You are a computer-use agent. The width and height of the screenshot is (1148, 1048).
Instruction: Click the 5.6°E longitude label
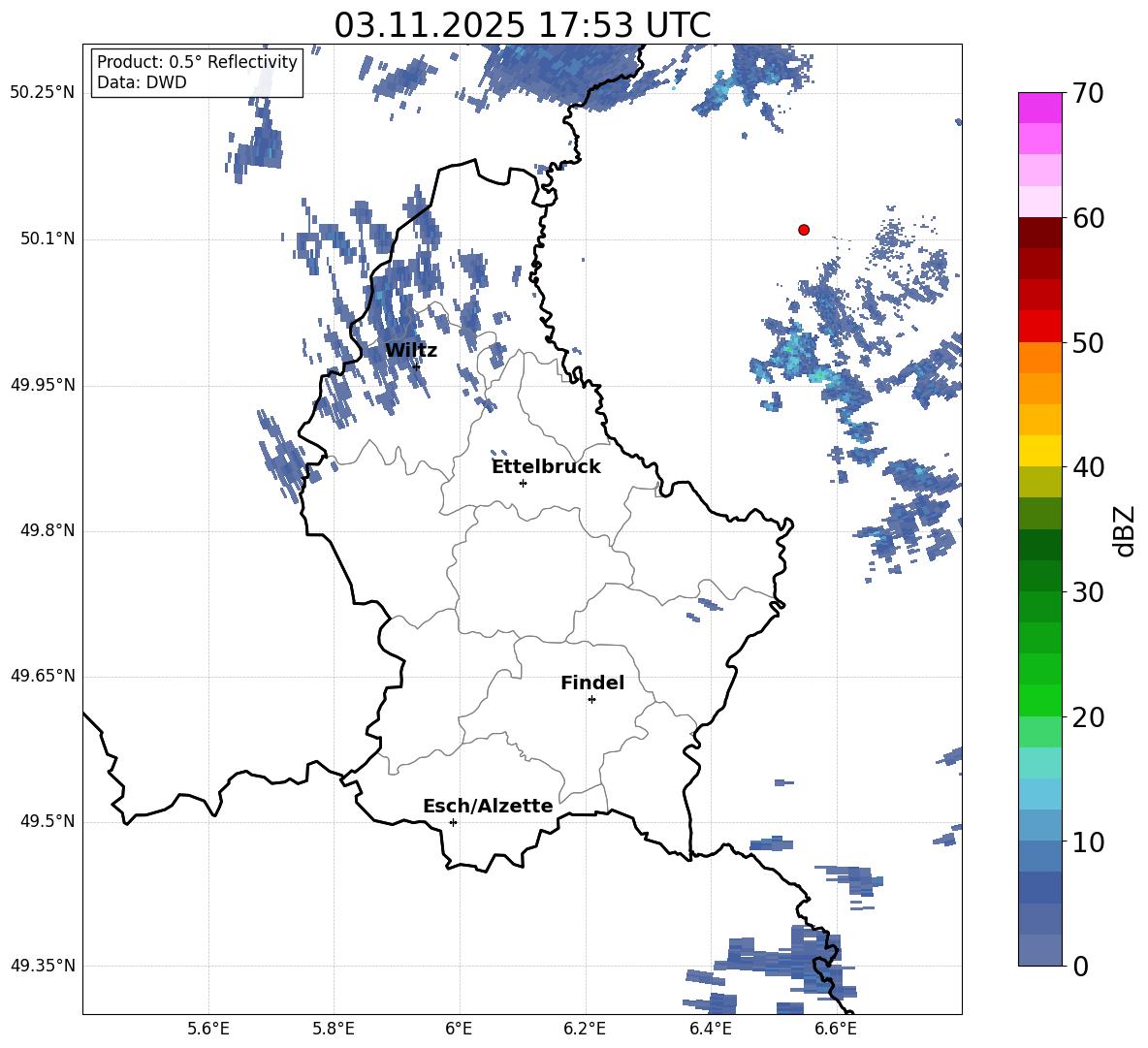[x=208, y=1029]
